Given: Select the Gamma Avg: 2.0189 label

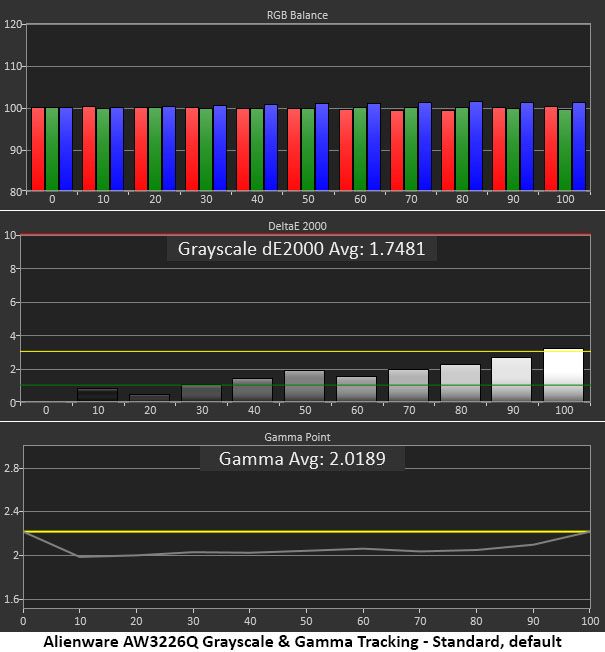Looking at the screenshot, I should (x=302, y=459).
